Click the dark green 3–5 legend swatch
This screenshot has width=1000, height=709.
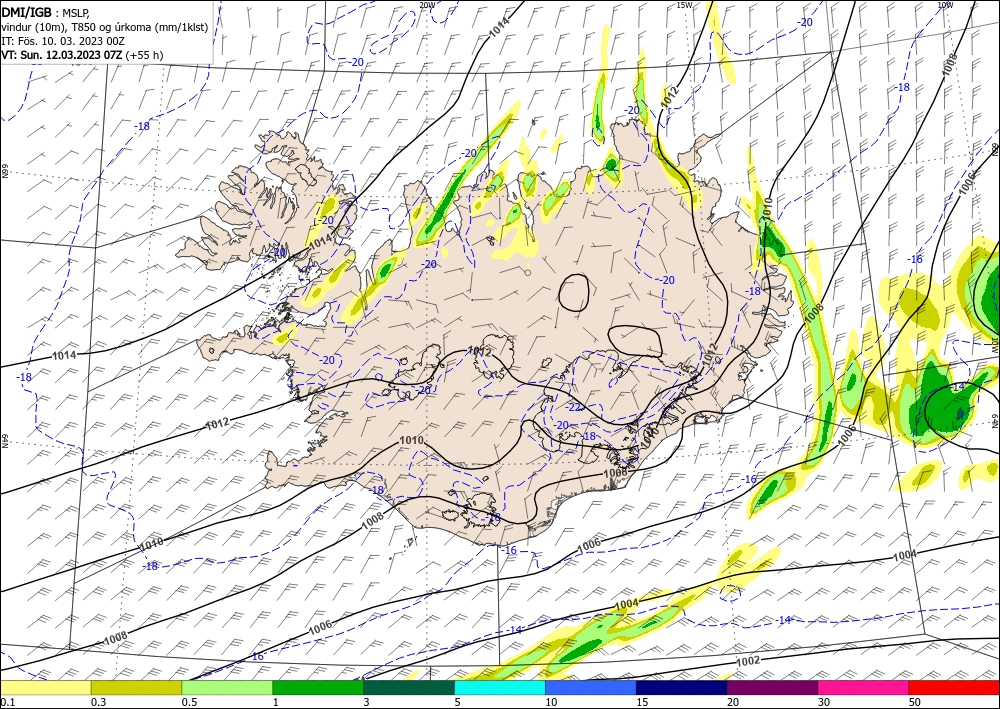pyautogui.click(x=409, y=687)
